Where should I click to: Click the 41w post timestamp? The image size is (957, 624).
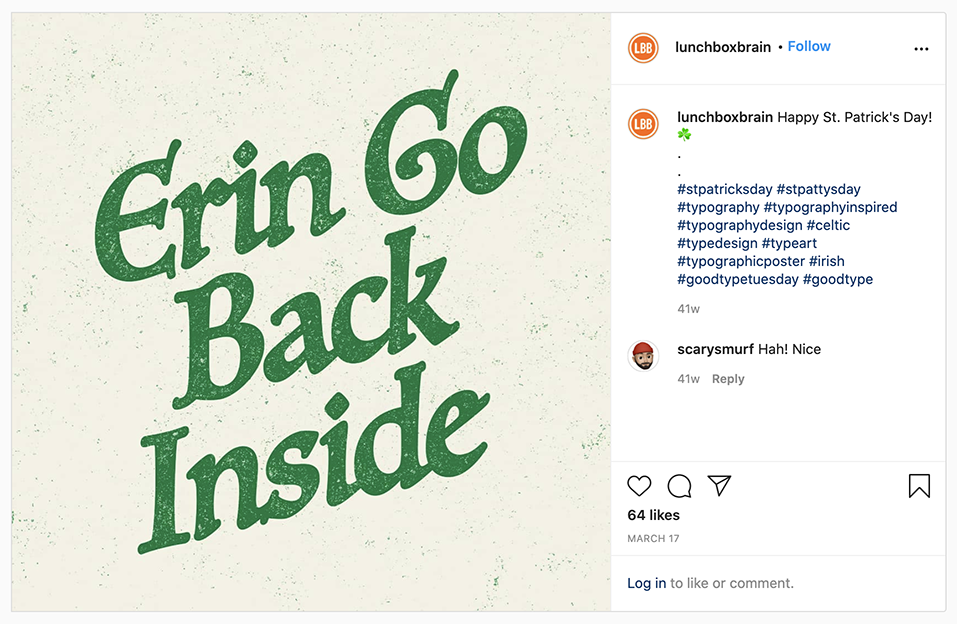coord(686,308)
